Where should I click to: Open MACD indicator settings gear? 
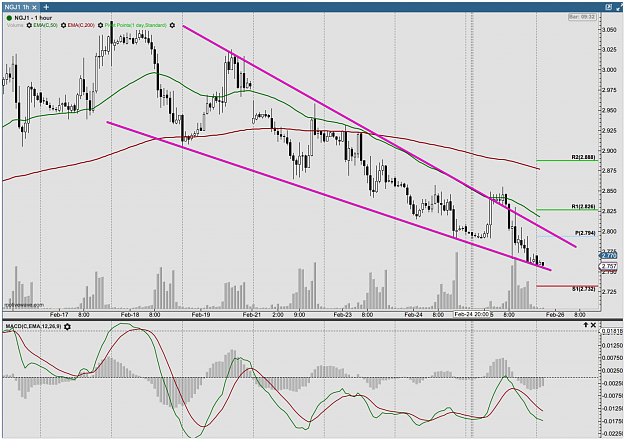pos(67,327)
